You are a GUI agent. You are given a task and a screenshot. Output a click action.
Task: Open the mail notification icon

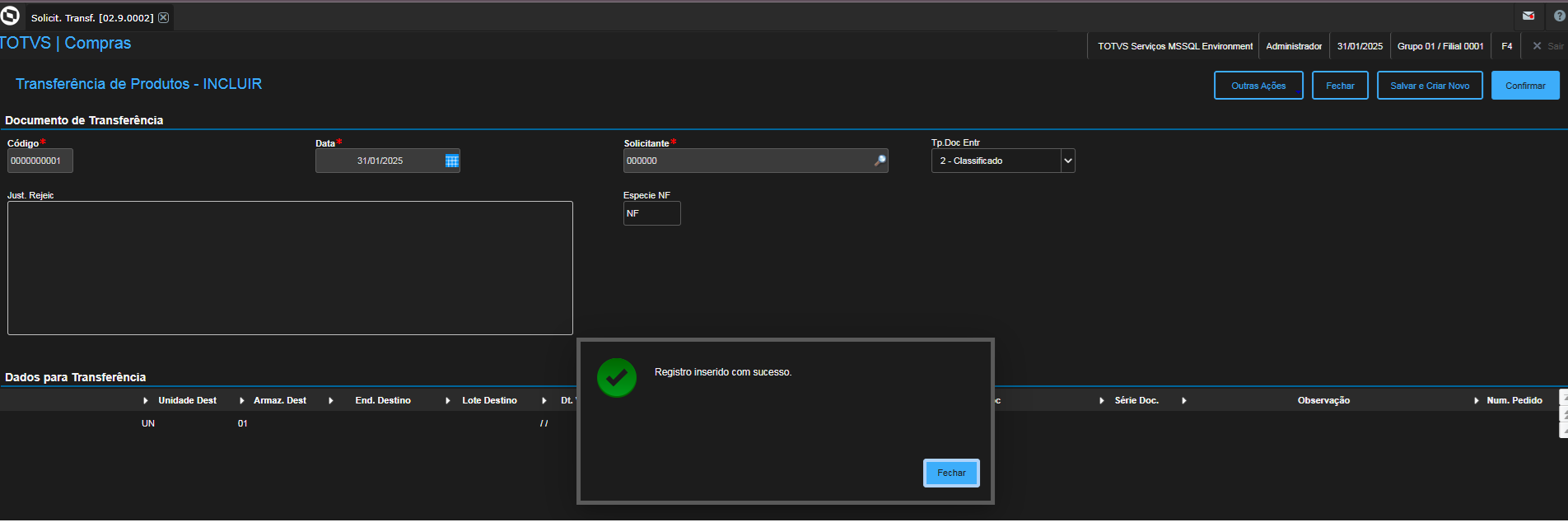click(x=1528, y=16)
